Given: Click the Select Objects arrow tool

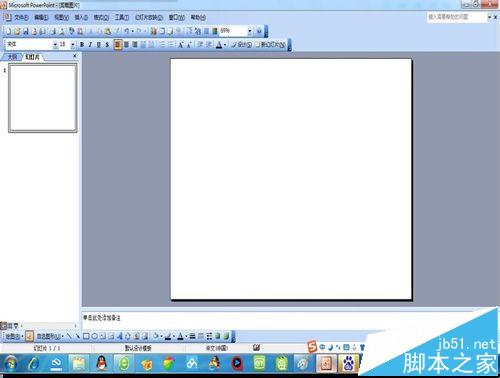Looking at the screenshot, I should [29, 336].
